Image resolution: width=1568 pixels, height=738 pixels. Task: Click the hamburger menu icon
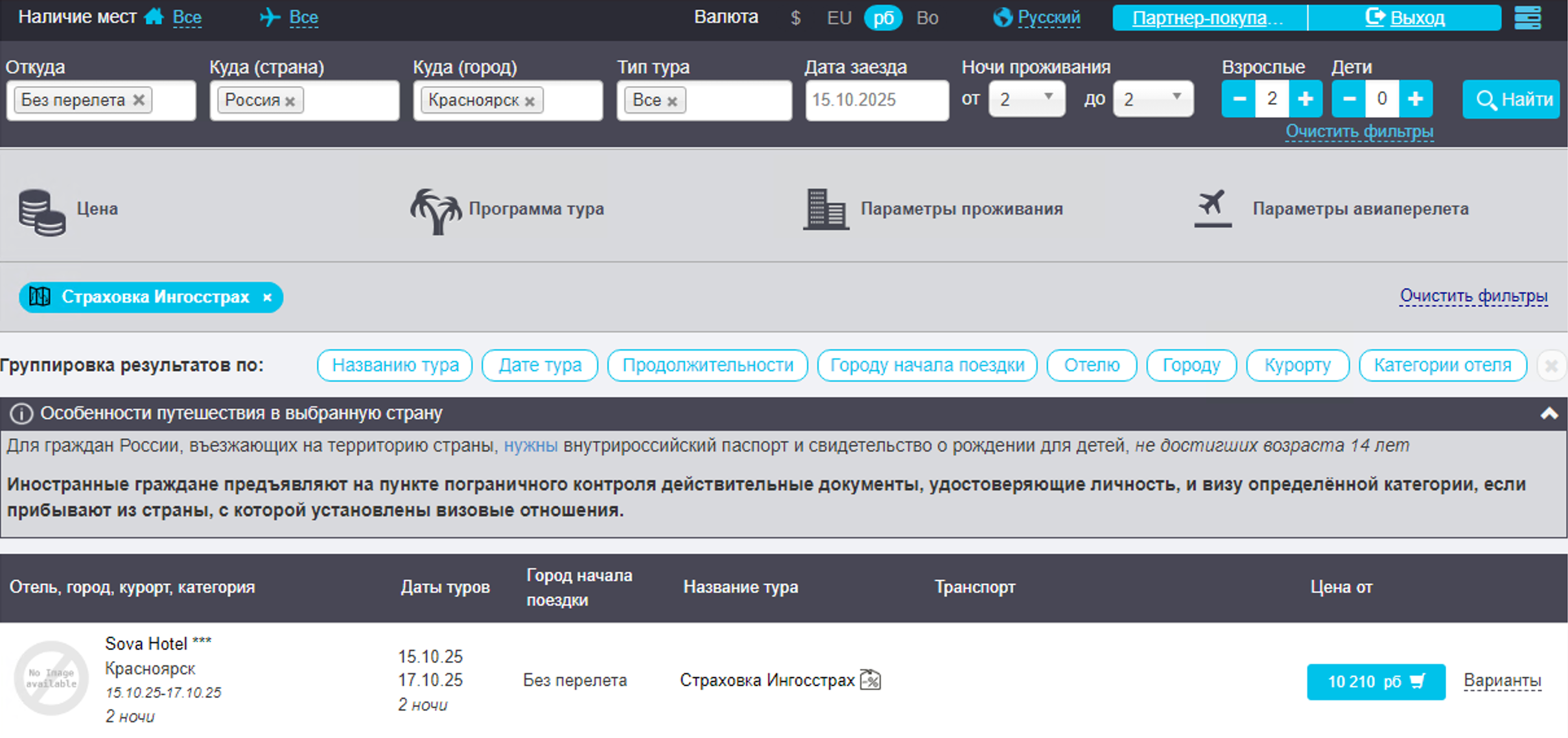point(1527,17)
